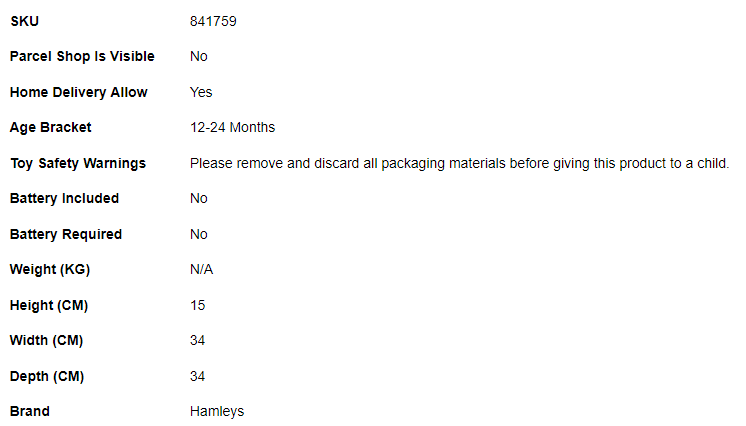Click the Brand label
Image resolution: width=746 pixels, height=426 pixels.
pyautogui.click(x=30, y=411)
